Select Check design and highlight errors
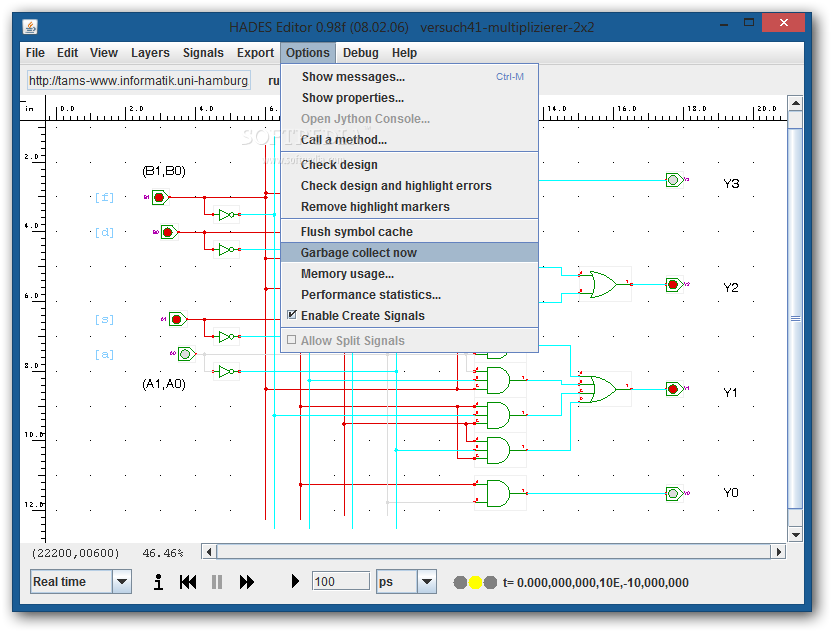This screenshot has height=632, width=832. click(410, 186)
